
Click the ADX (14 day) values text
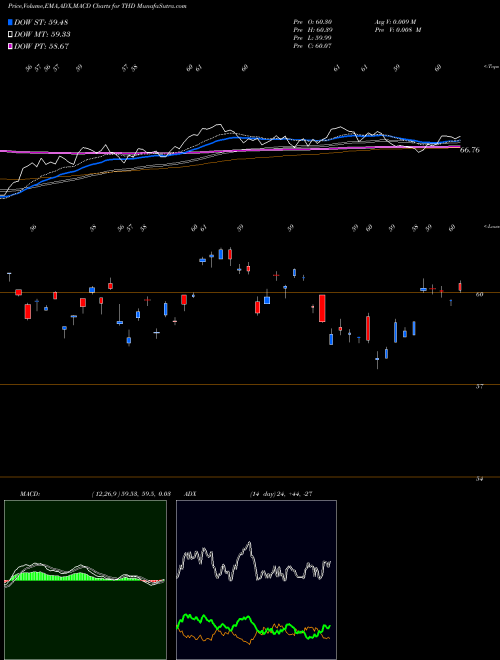281,494
